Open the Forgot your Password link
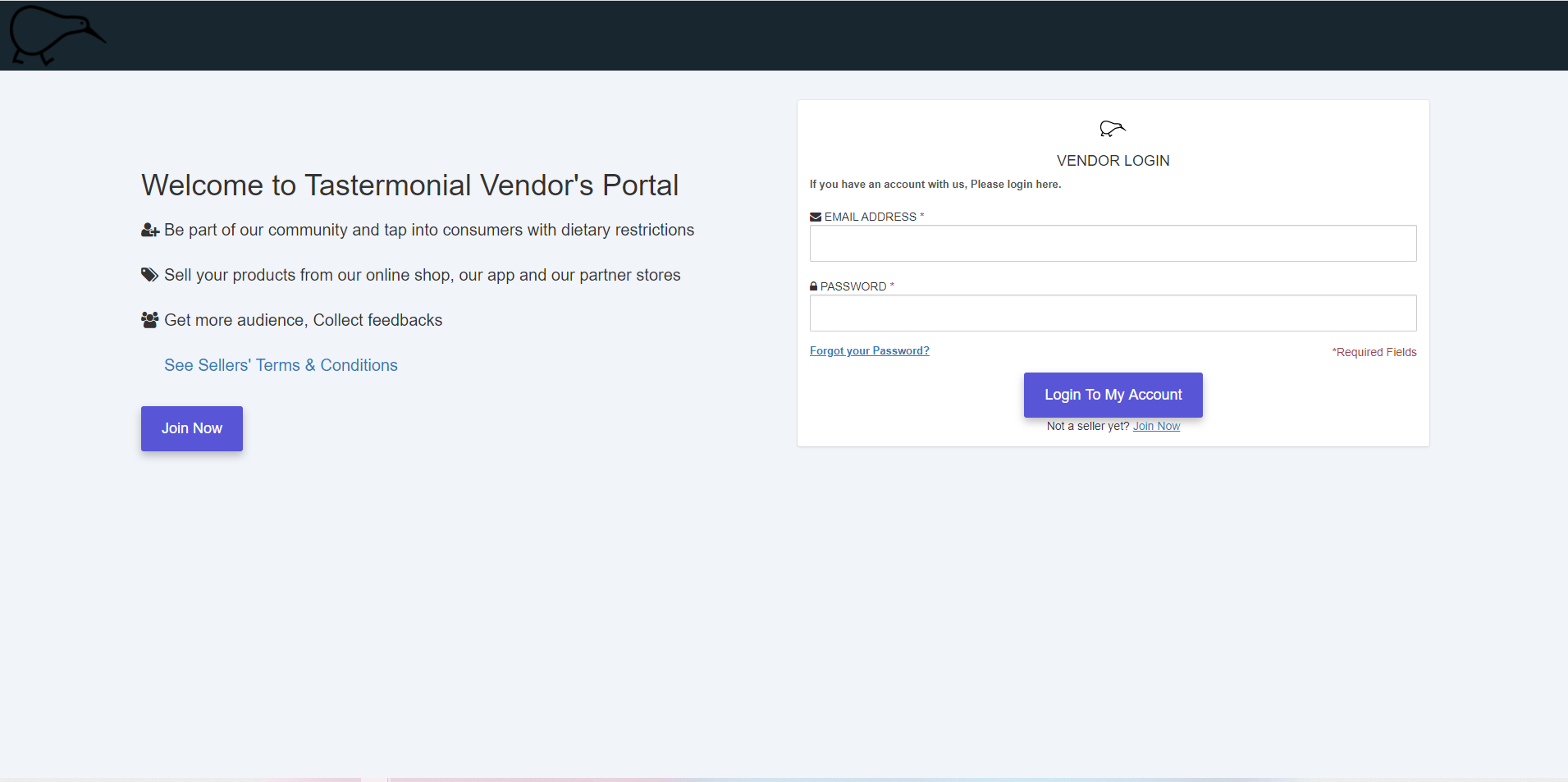This screenshot has height=782, width=1568. pyautogui.click(x=869, y=350)
